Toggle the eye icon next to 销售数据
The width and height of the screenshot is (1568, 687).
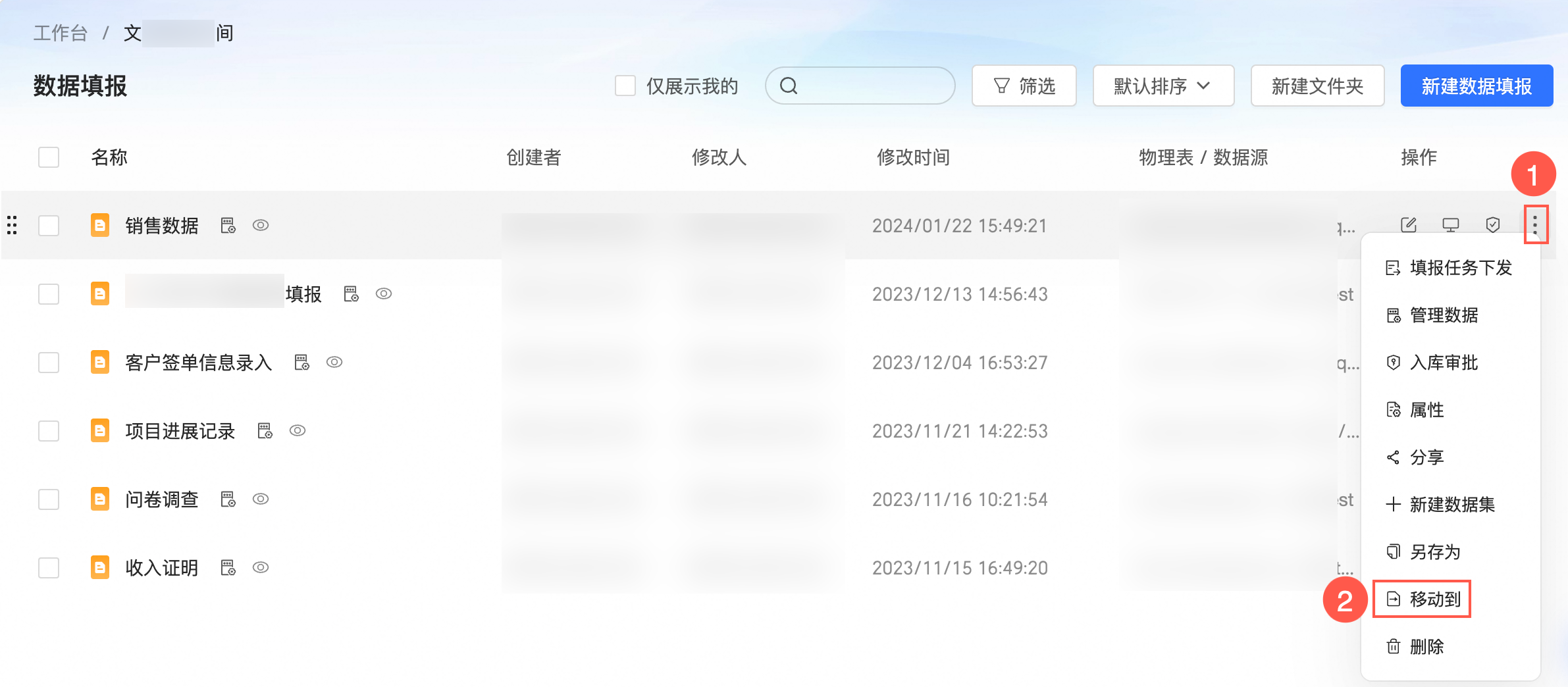tap(261, 225)
